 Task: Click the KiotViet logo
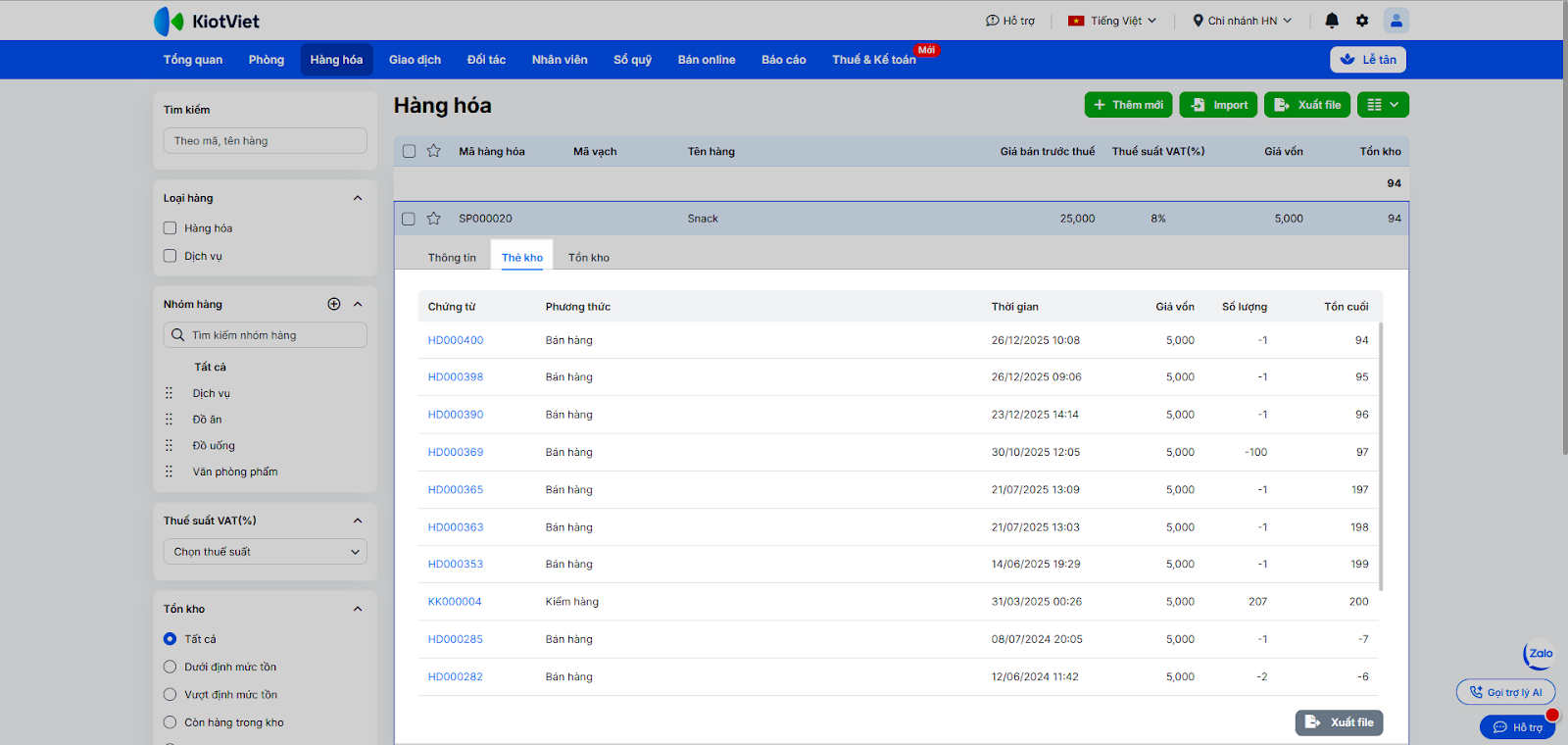(207, 21)
